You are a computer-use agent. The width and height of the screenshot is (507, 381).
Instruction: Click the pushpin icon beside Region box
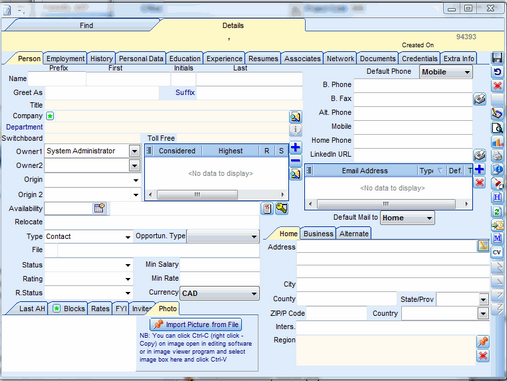483,341
